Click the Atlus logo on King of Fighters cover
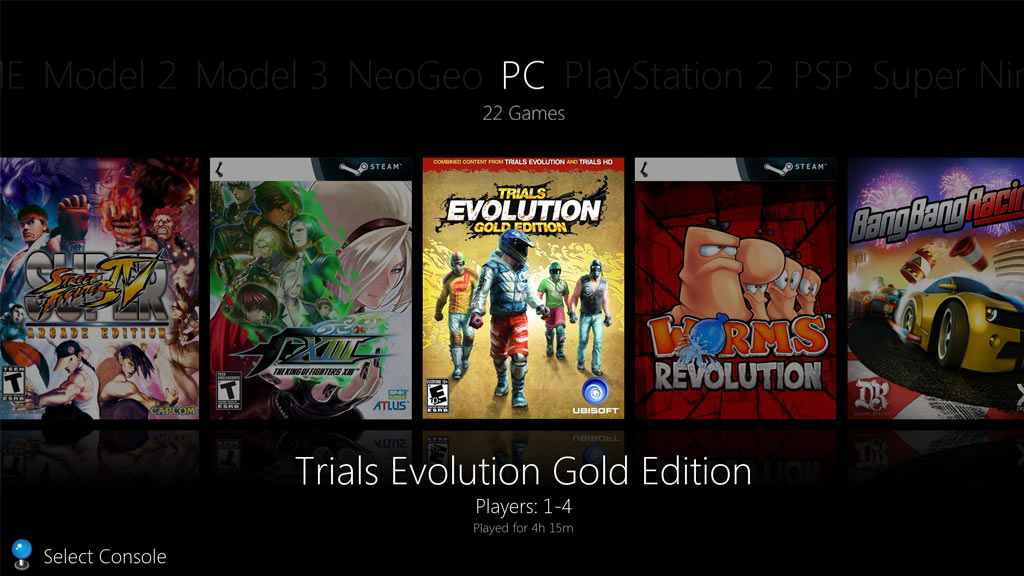Viewport: 1024px width, 576px height. (390, 406)
